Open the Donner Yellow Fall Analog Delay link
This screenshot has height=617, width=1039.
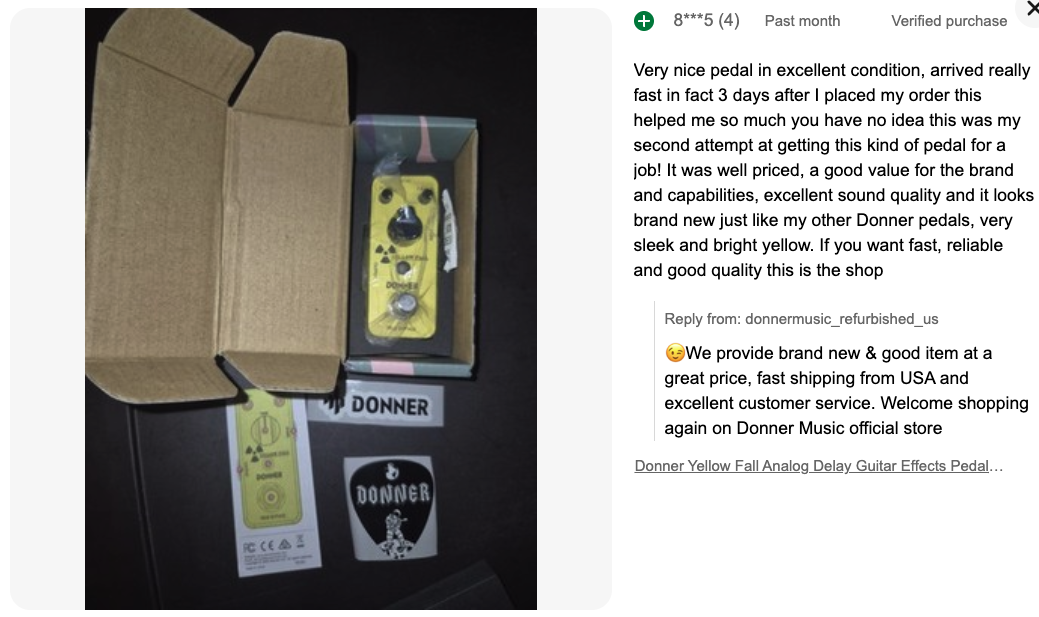point(818,466)
